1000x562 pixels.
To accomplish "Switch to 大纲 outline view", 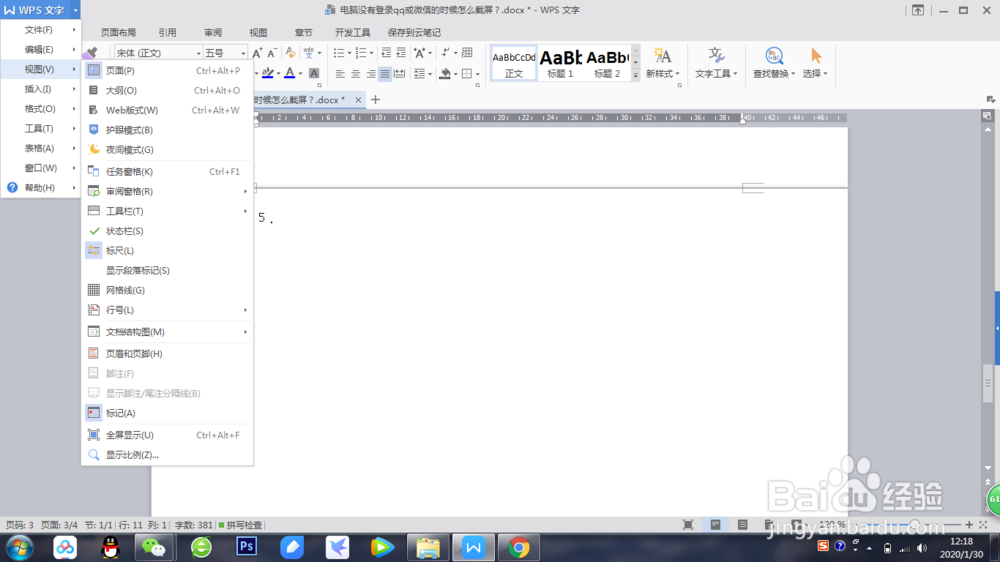I will pyautogui.click(x=167, y=90).
